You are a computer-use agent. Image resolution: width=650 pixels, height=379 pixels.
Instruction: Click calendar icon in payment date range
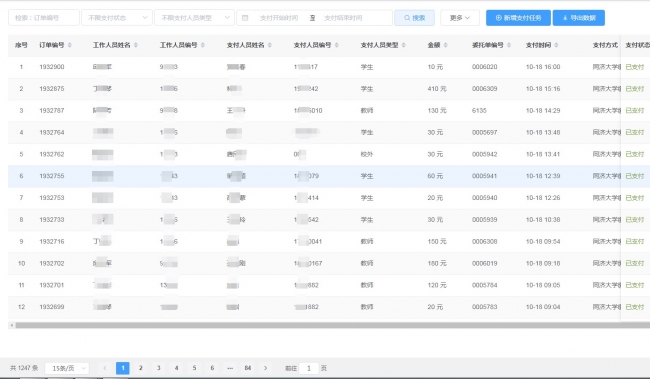[x=245, y=18]
